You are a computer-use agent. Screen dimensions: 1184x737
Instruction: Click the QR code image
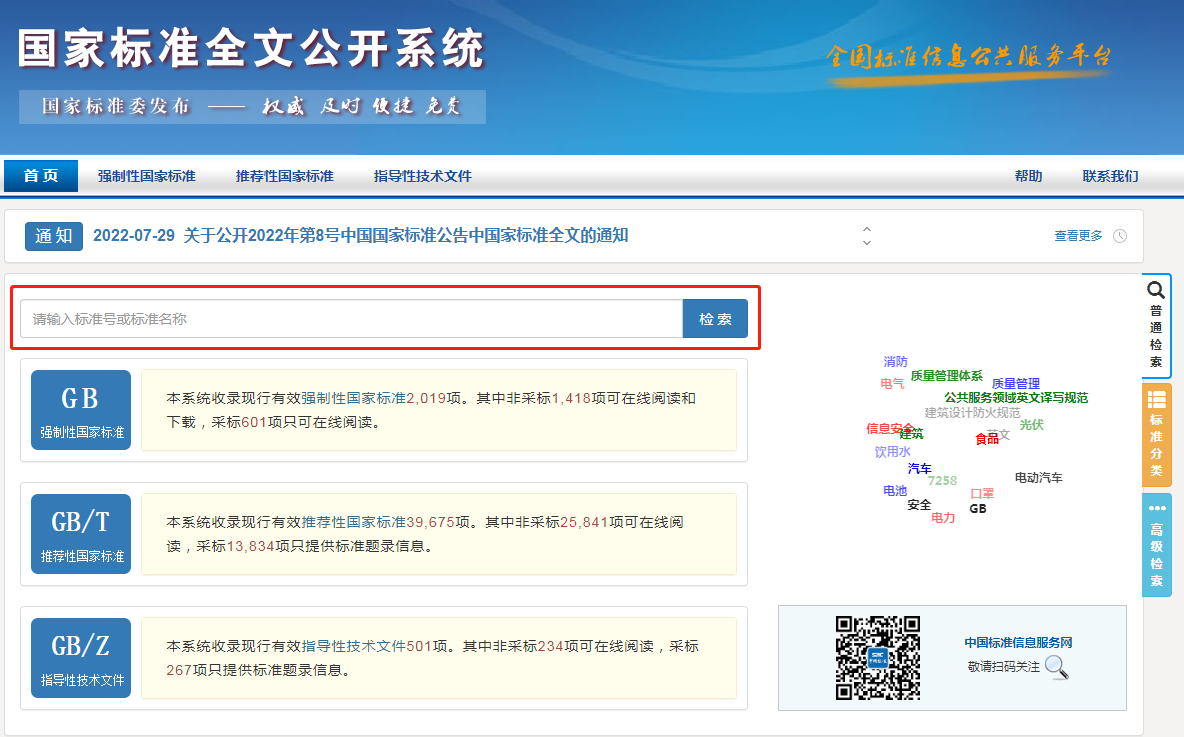coord(877,658)
